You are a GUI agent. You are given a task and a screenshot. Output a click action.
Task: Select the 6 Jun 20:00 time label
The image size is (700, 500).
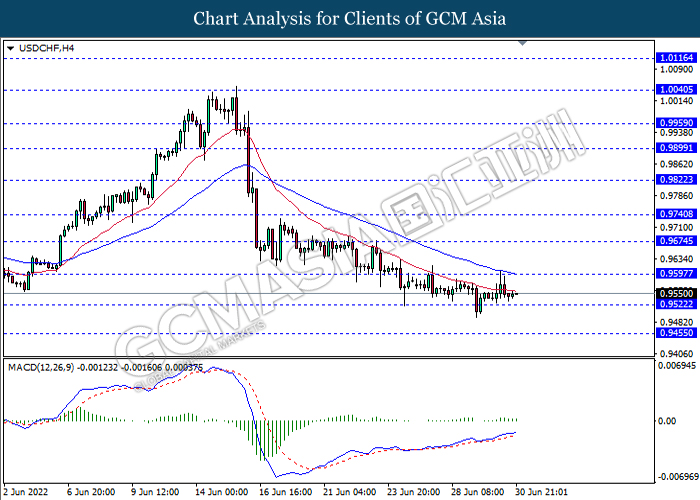91,492
